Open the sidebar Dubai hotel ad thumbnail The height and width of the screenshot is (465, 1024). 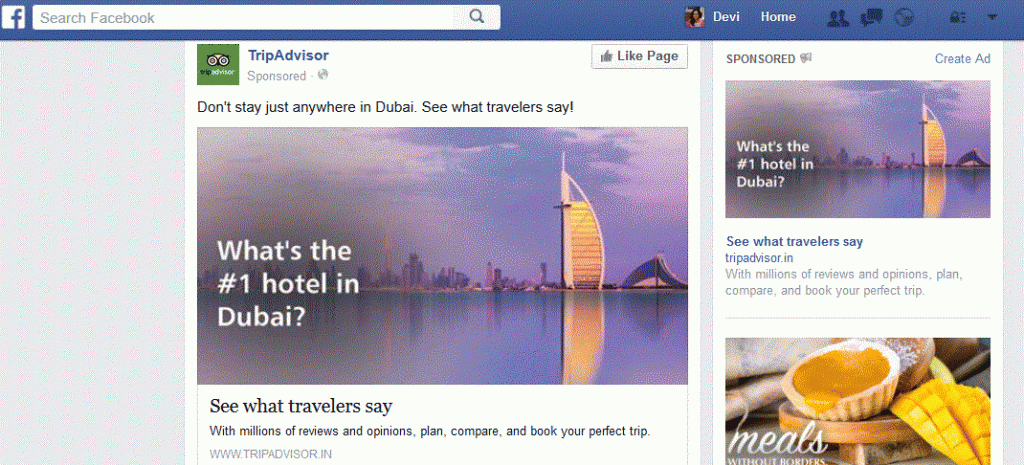(x=857, y=149)
